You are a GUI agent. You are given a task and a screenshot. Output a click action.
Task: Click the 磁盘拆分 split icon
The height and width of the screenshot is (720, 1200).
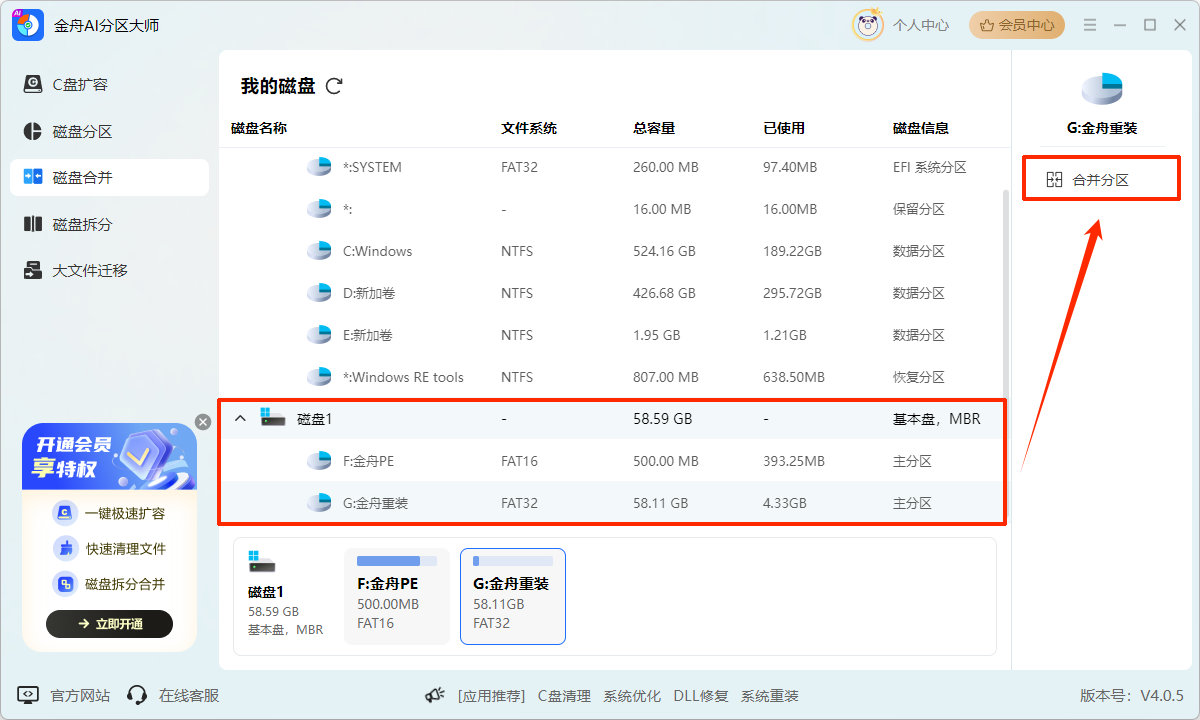(33, 224)
